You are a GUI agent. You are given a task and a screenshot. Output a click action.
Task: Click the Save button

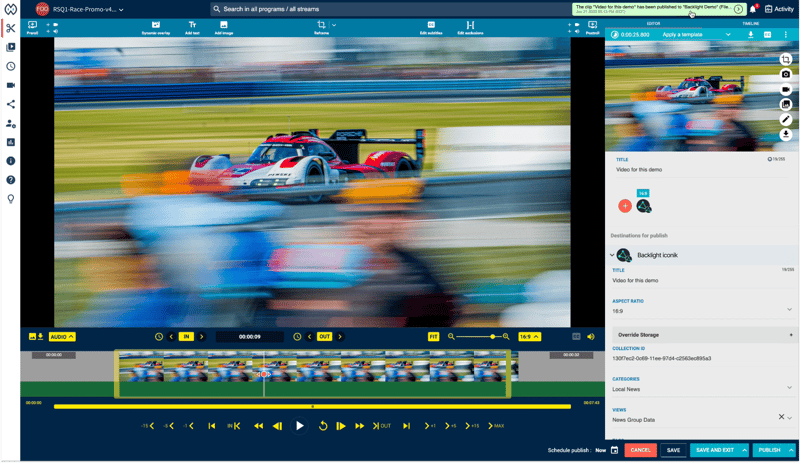pyautogui.click(x=673, y=450)
